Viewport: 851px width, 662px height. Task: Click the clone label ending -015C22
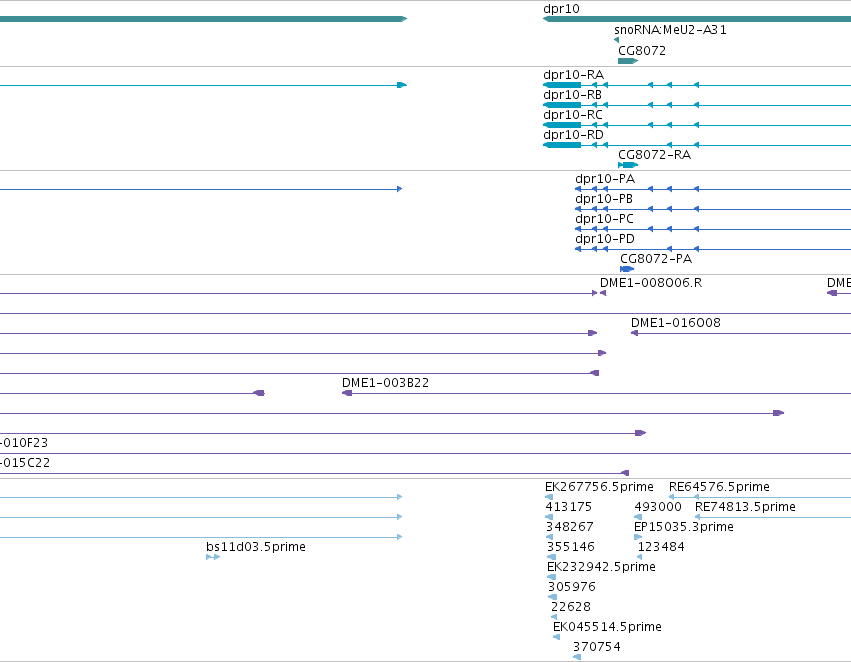(x=25, y=463)
